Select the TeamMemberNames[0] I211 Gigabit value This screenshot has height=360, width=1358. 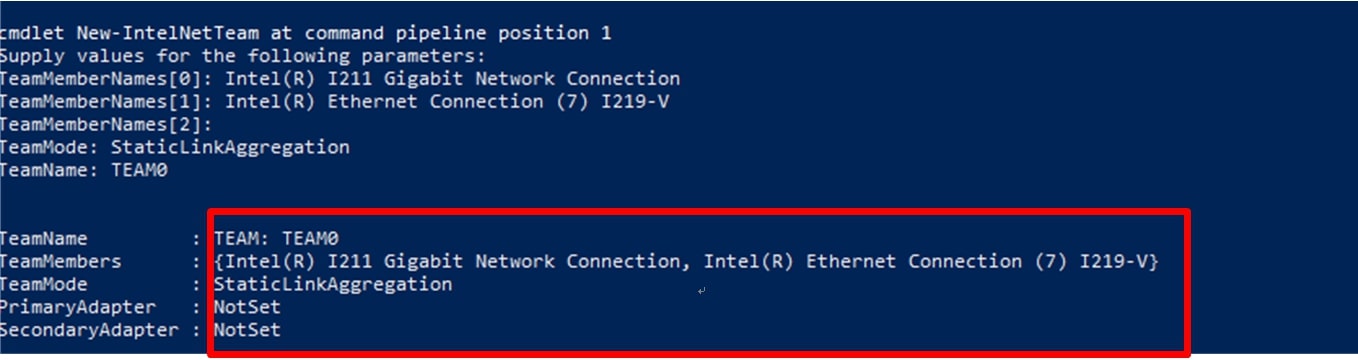452,78
